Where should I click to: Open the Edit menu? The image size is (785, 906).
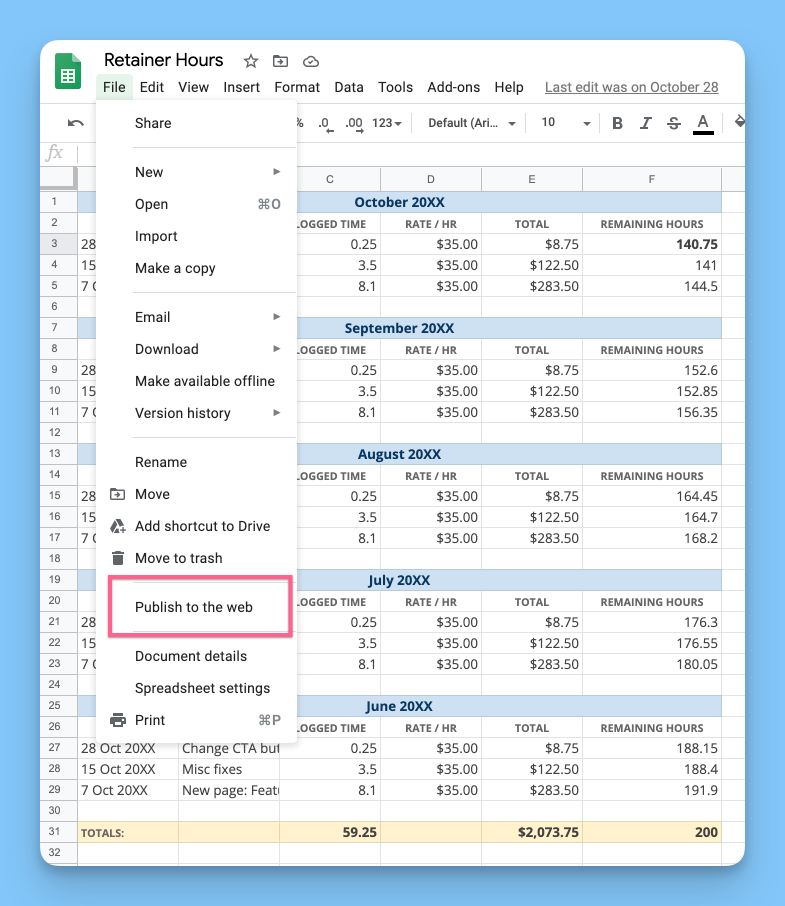(152, 87)
